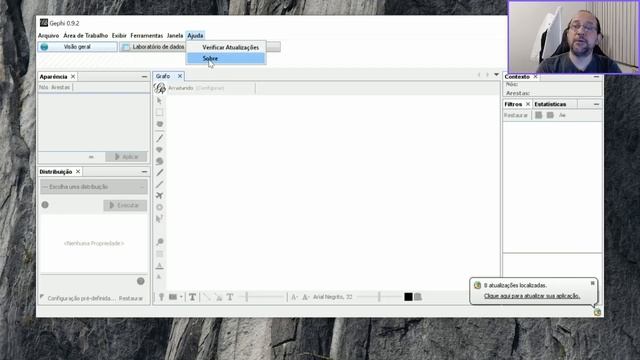Screen dimensions: 640x360
Task: Click second gray filter icon beside Restaurar
Action: [x=550, y=115]
